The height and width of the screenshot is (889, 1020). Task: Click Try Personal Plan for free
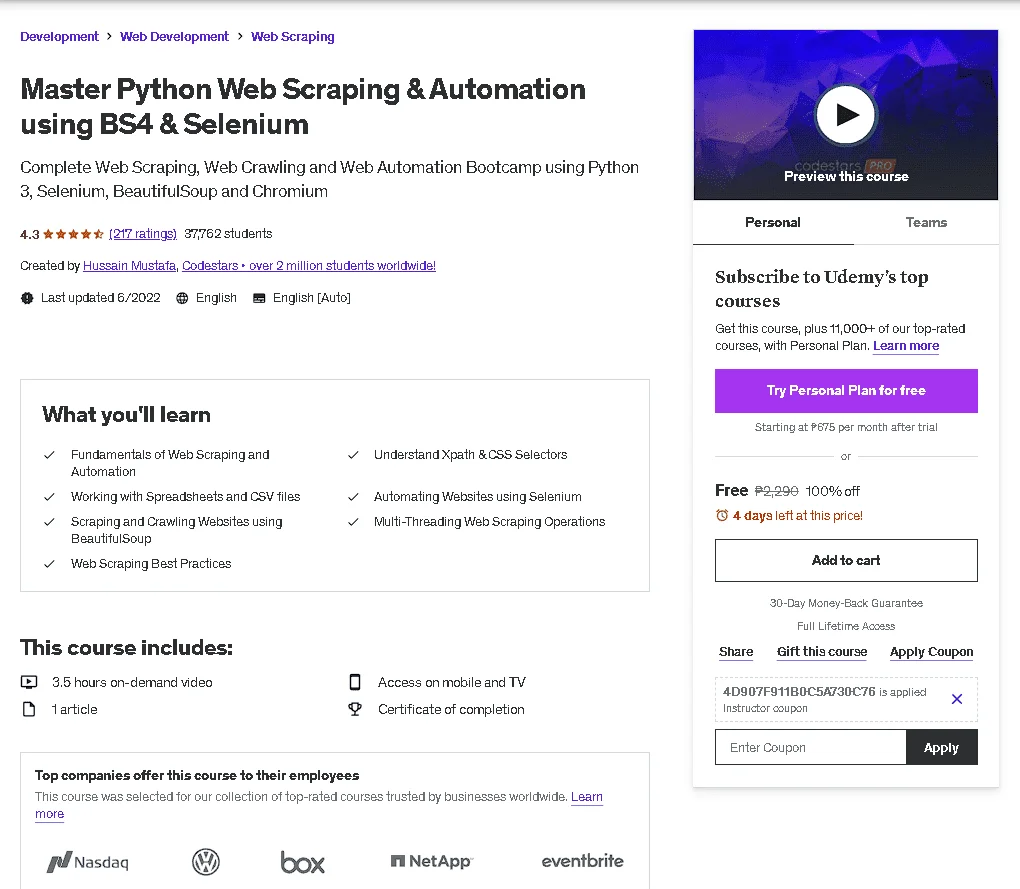coord(846,391)
